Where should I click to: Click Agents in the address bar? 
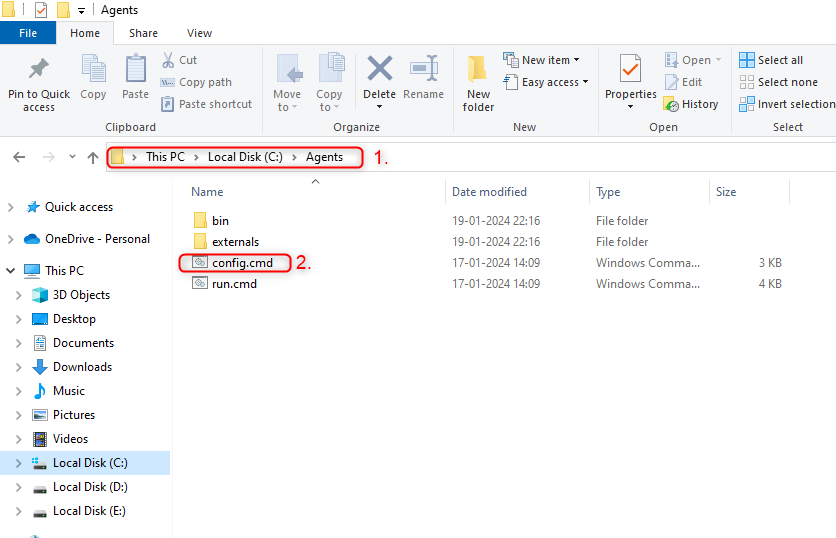(x=324, y=157)
